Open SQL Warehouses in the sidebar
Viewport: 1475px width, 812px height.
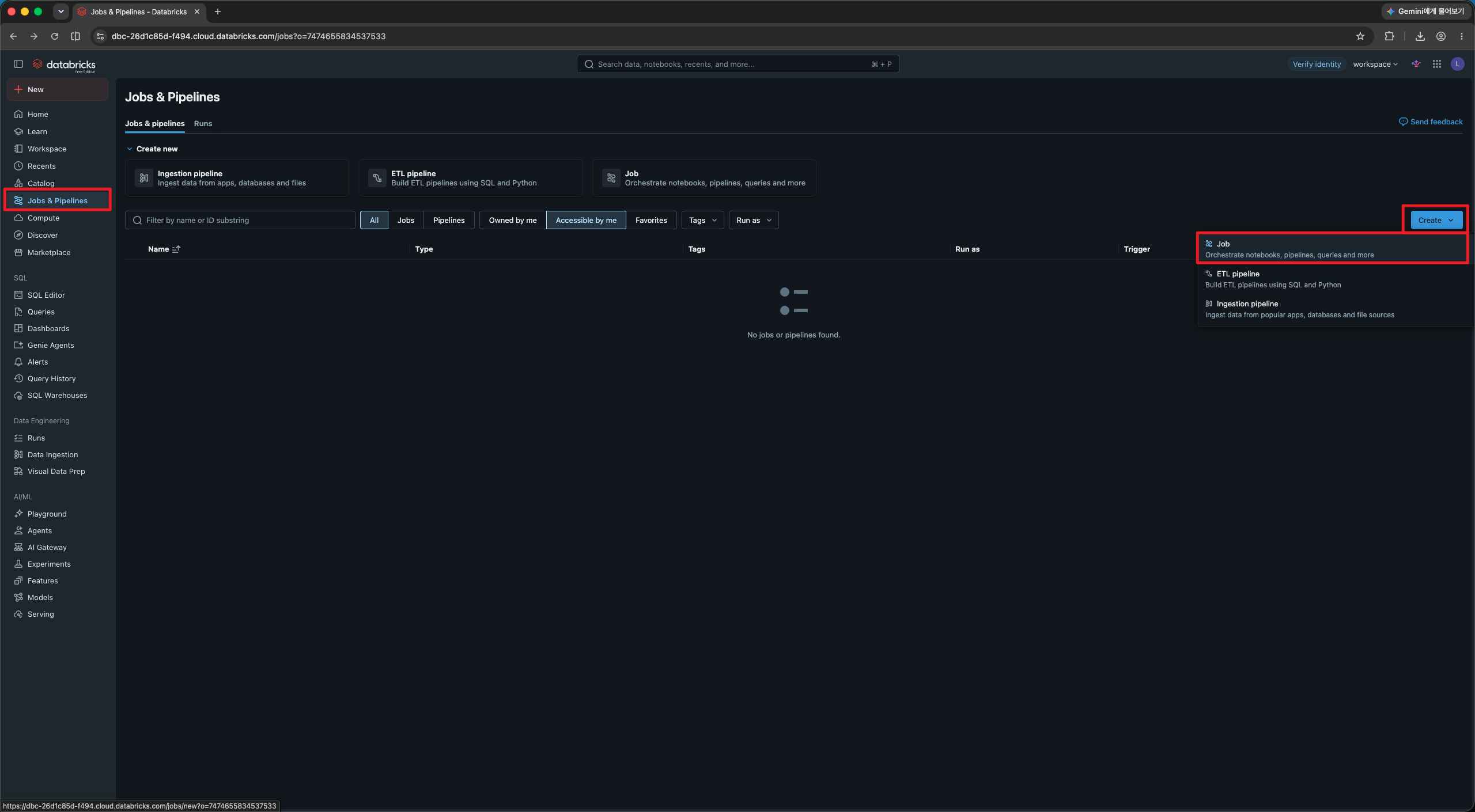click(x=58, y=395)
